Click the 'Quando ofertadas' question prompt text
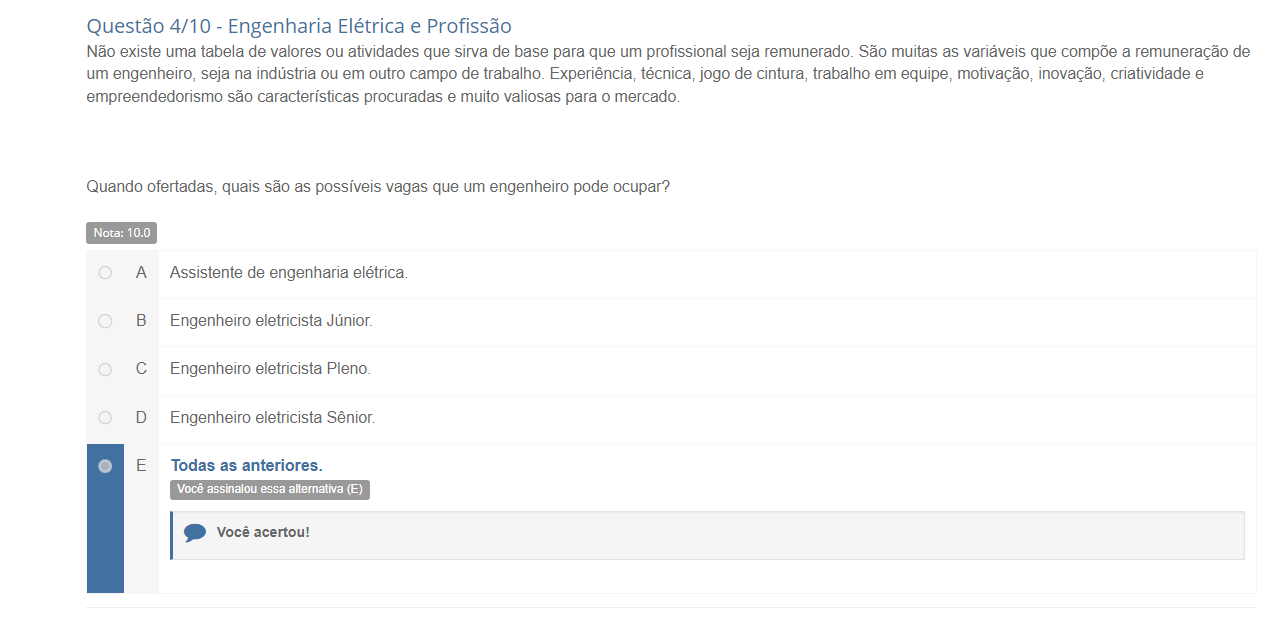This screenshot has height=617, width=1282. (377, 187)
